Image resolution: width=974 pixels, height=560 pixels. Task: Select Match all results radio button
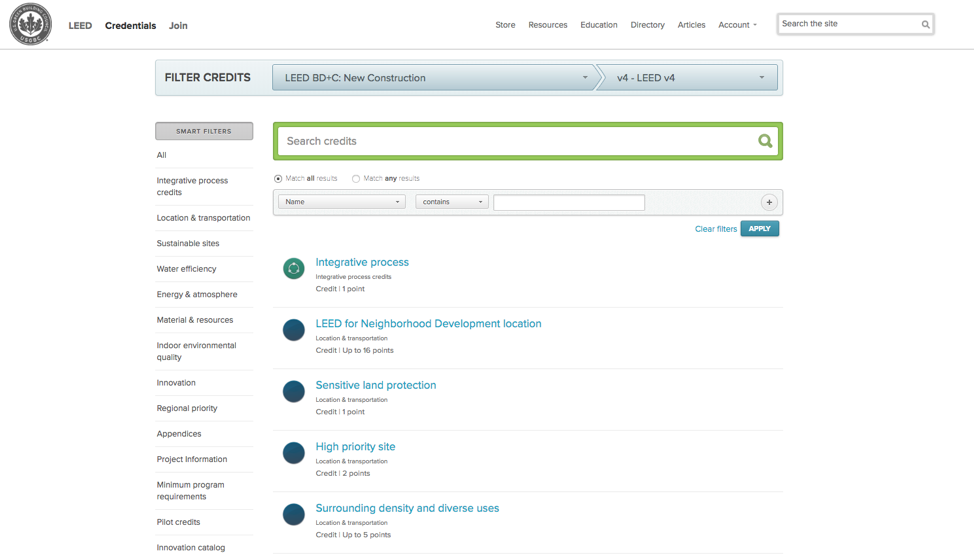[x=278, y=179]
